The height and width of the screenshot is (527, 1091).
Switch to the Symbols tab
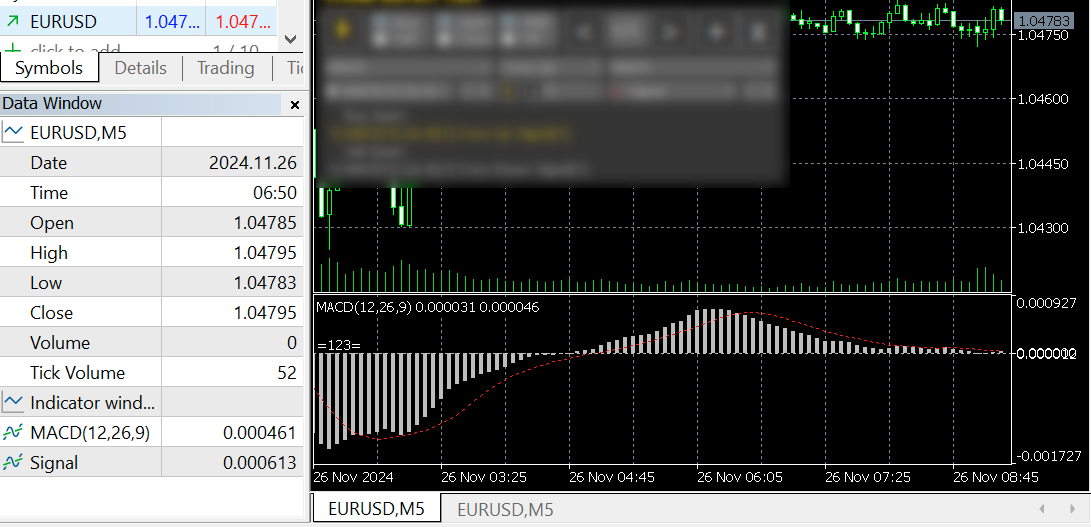pyautogui.click(x=49, y=68)
